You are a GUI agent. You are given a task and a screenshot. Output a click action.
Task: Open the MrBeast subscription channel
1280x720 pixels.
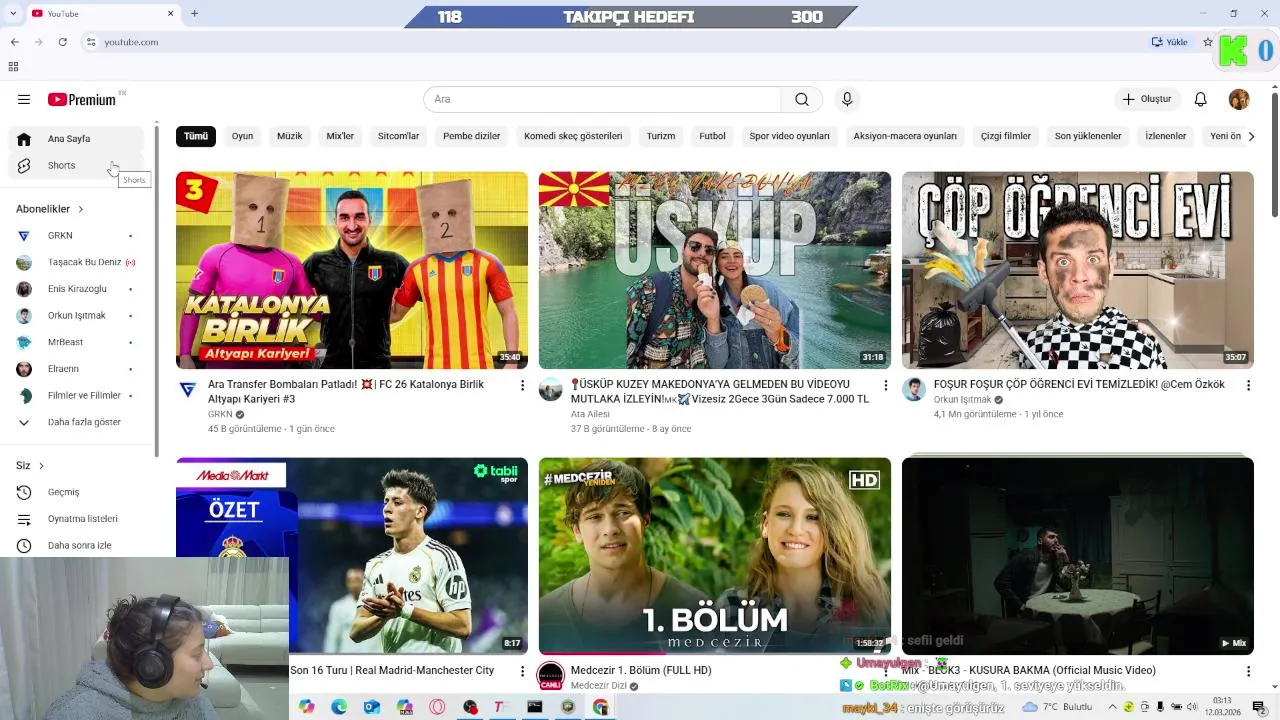[x=75, y=342]
